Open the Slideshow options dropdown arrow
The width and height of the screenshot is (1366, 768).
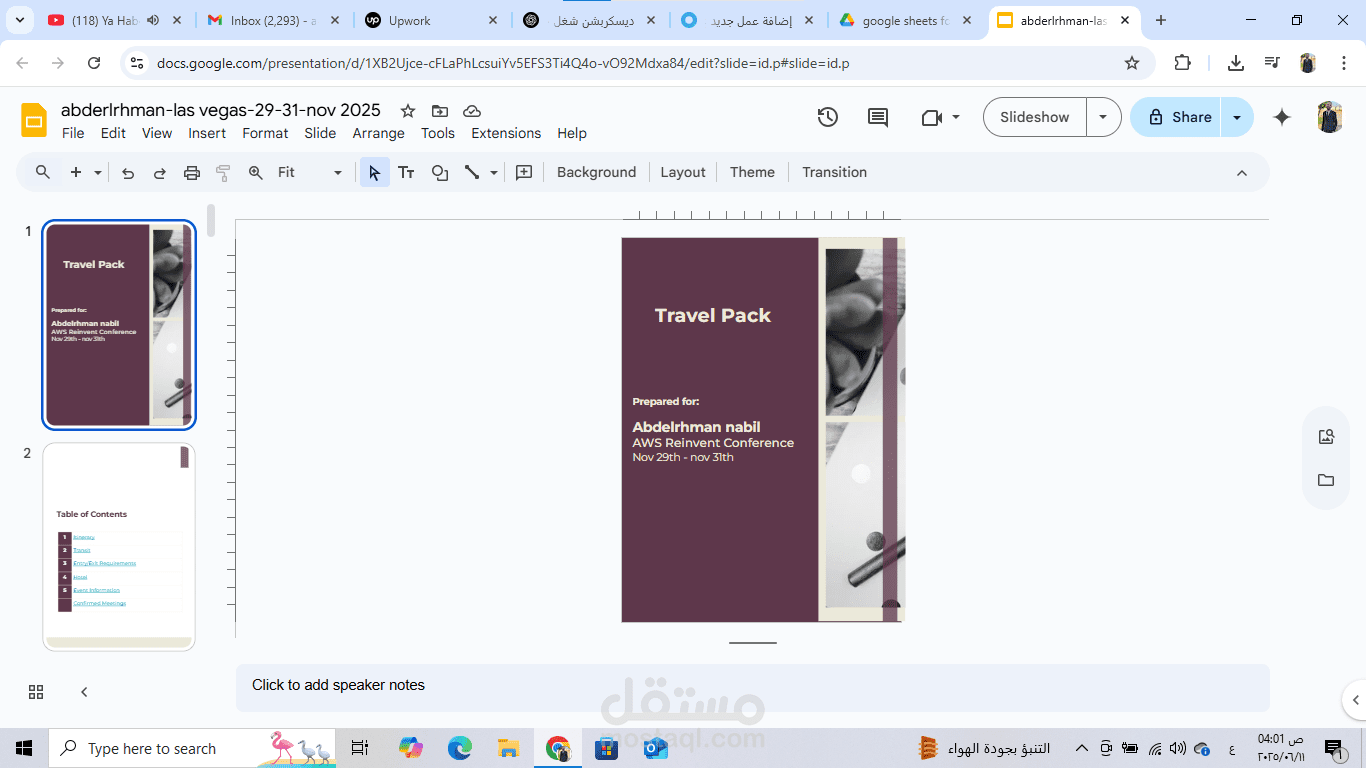tap(1103, 117)
